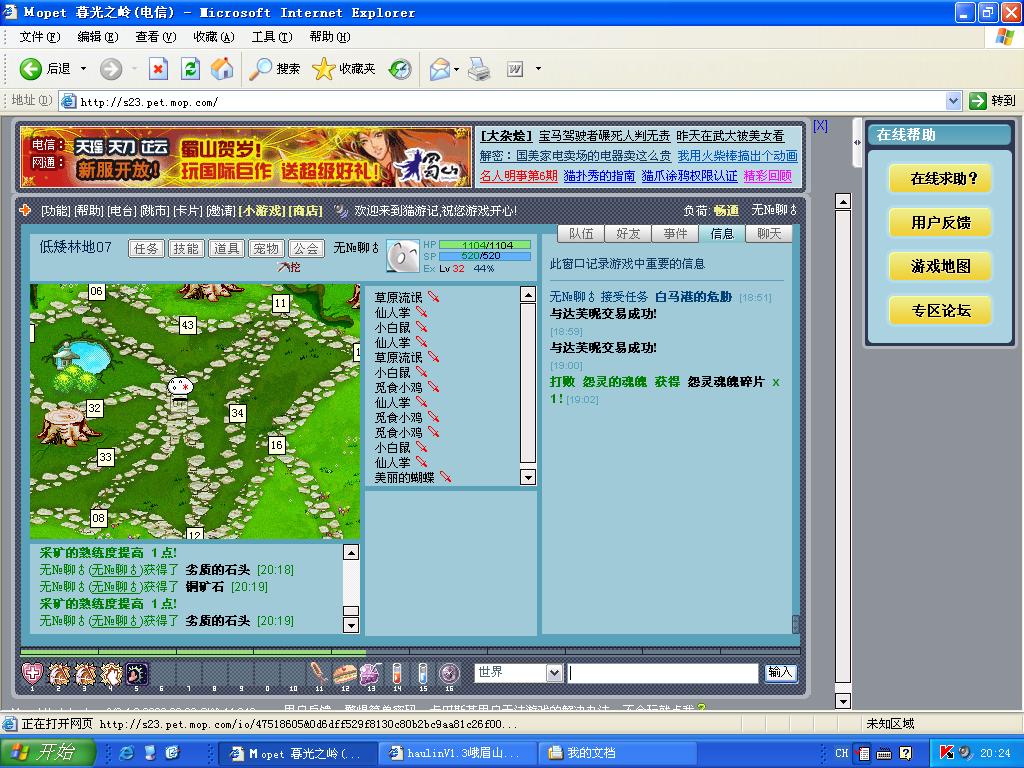Open the 技能 skills button

(186, 249)
